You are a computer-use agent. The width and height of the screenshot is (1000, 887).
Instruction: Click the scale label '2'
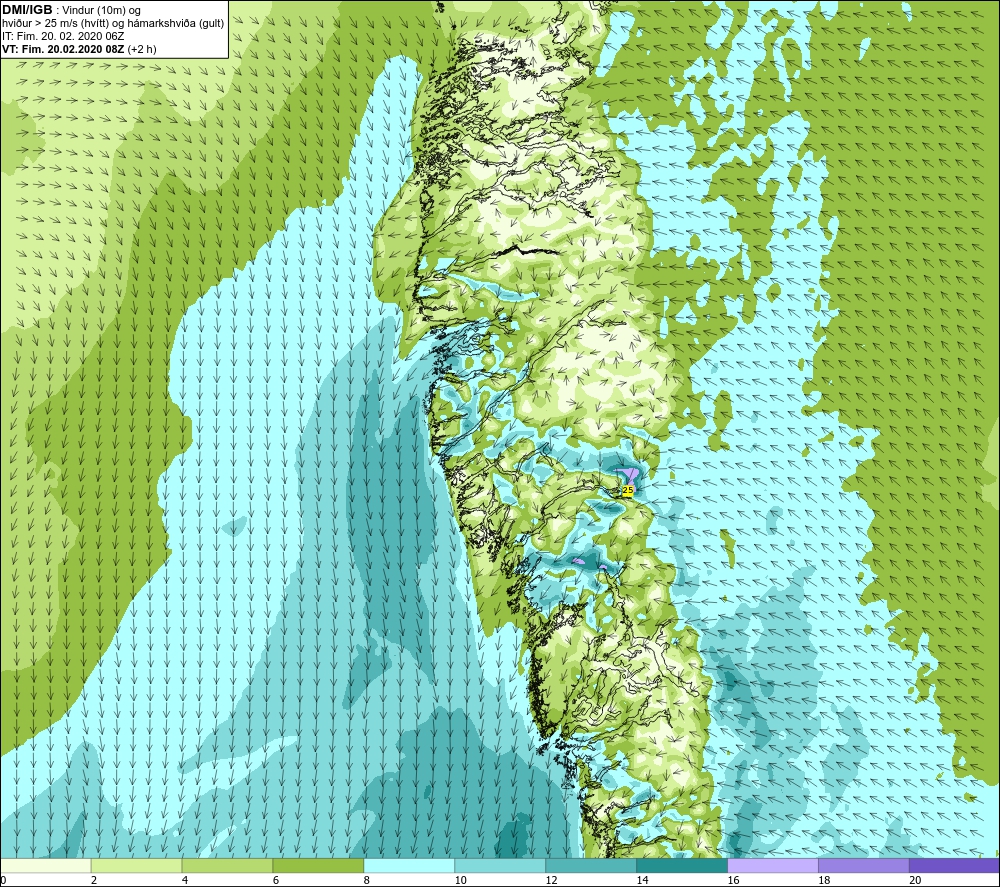point(94,880)
